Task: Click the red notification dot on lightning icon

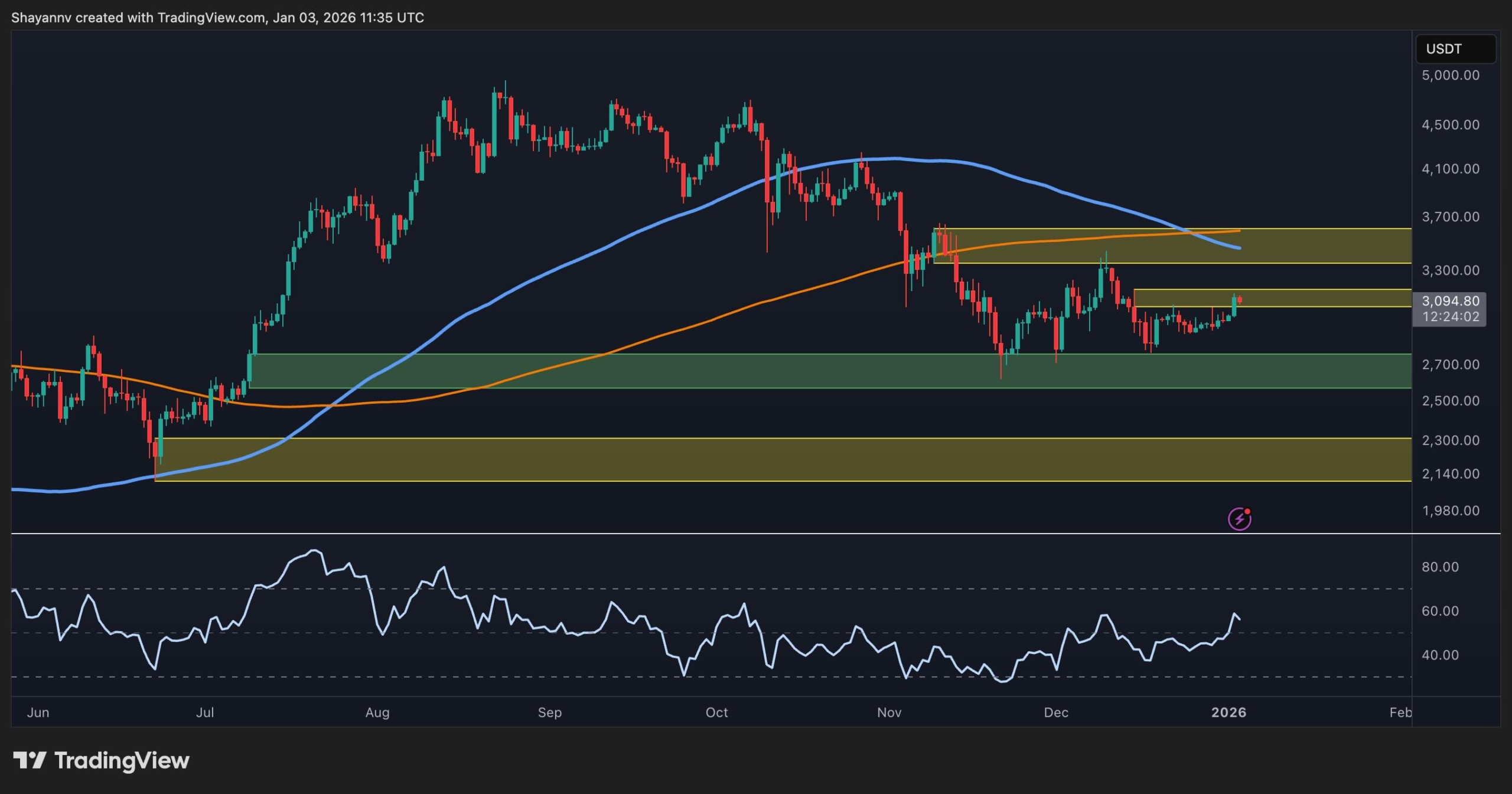Action: click(1247, 511)
